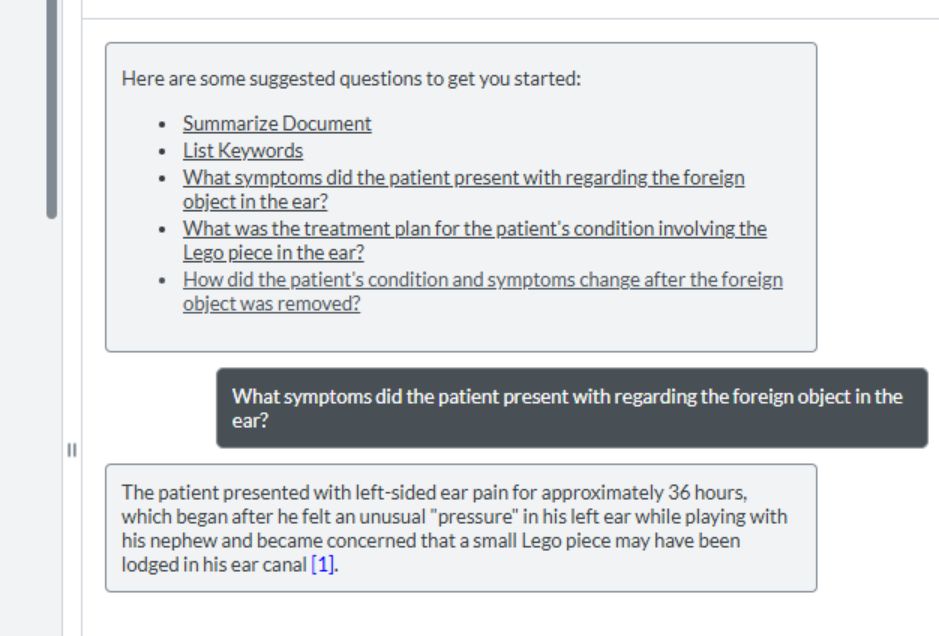Ask about treatment plan for the Lego piece
Viewport: 939px width, 636px height.
pos(474,240)
